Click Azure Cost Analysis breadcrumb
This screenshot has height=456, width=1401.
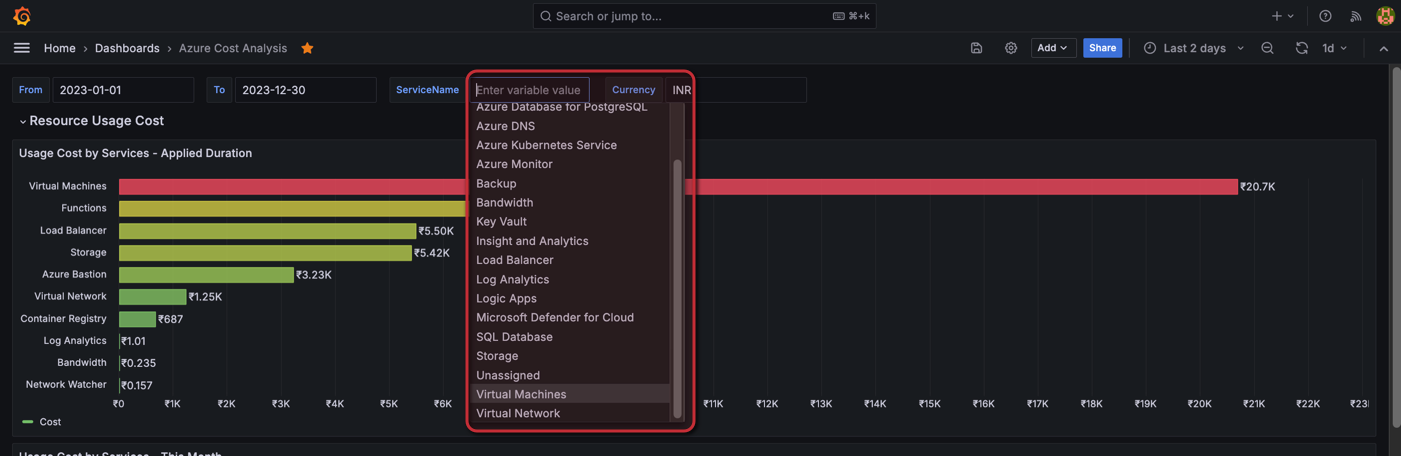point(233,48)
